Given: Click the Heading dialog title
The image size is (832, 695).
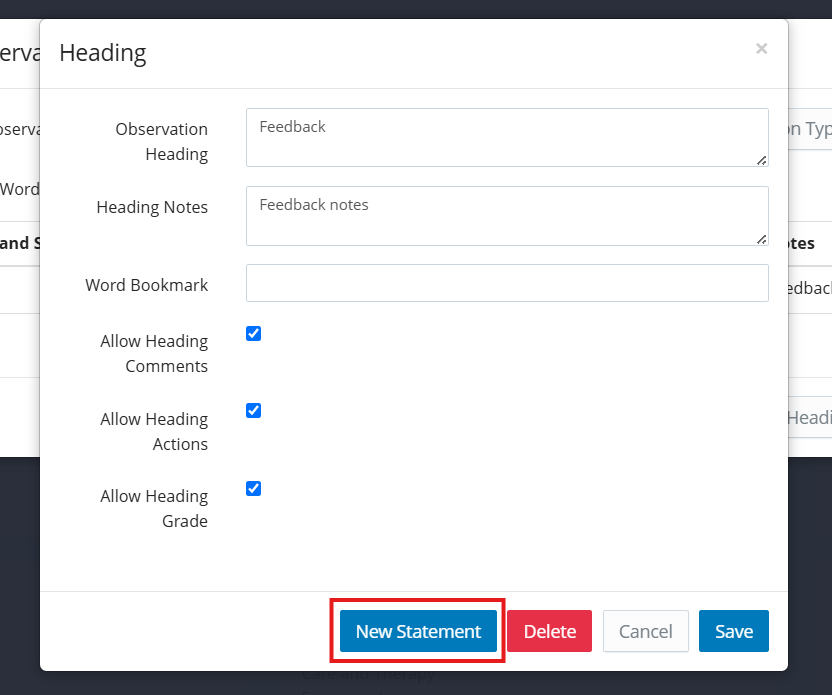Looking at the screenshot, I should 103,53.
